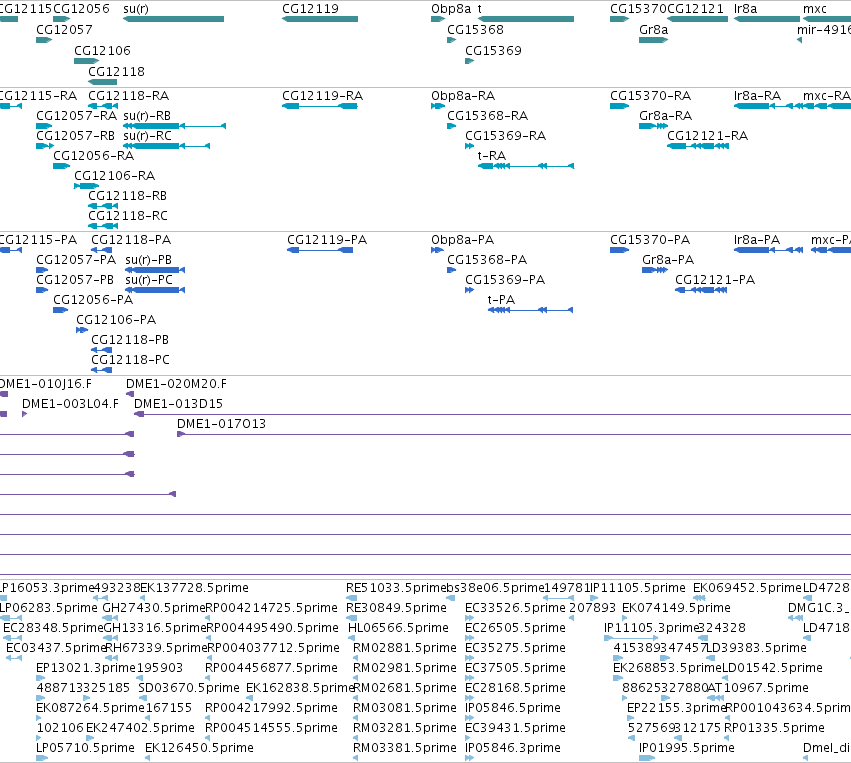The height and width of the screenshot is (763, 851).
Task: Select the CG12106-PA protein label
Action: click(x=116, y=320)
